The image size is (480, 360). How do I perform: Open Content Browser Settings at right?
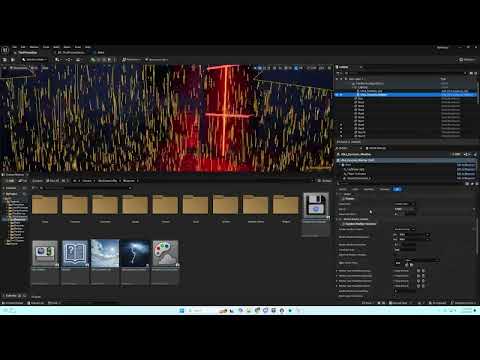(x=325, y=181)
